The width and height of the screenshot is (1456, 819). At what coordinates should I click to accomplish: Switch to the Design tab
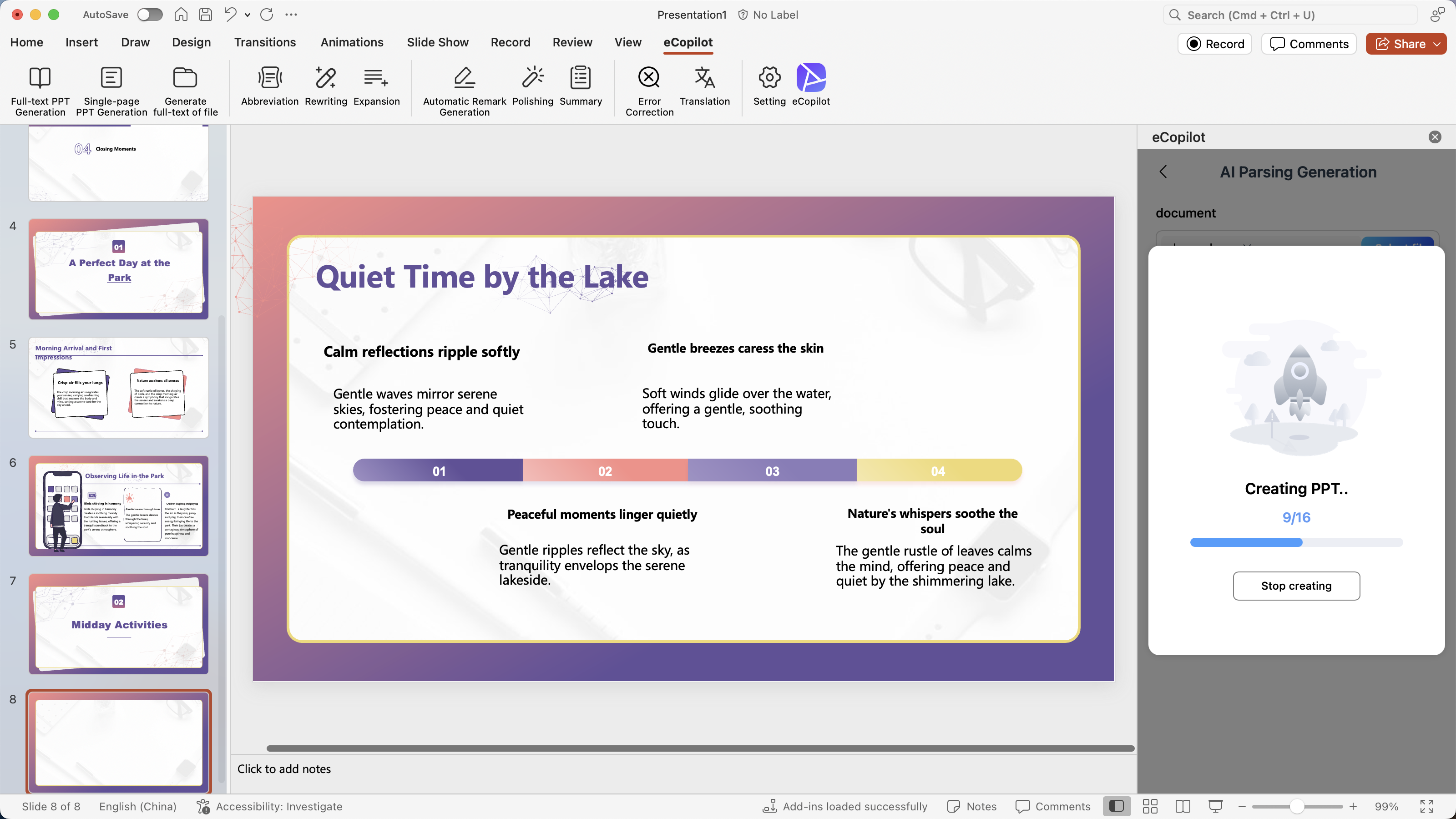[x=191, y=42]
